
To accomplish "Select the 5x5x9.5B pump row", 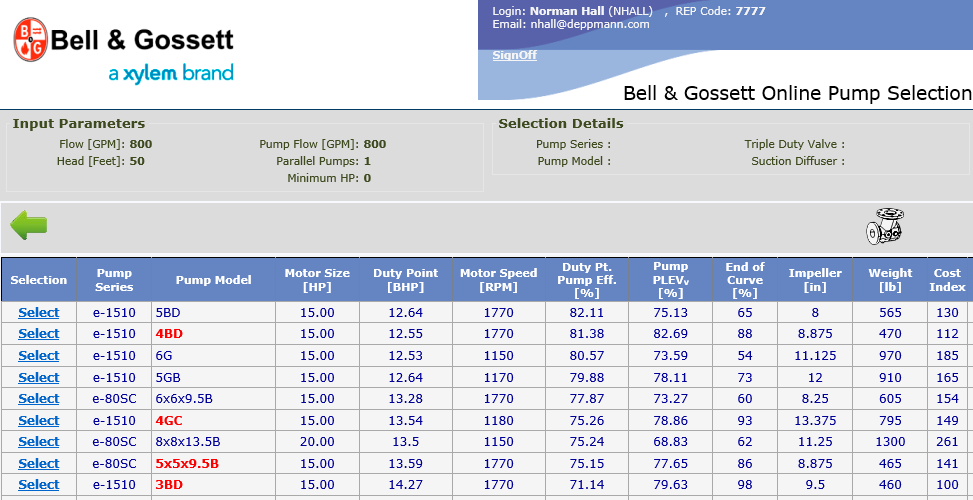I will click(x=38, y=463).
